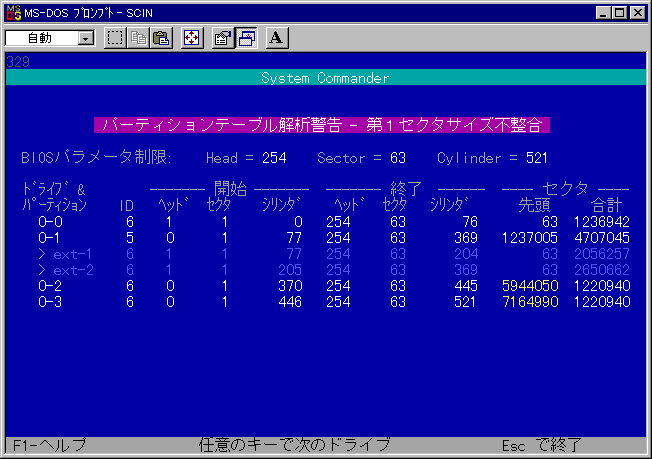
Task: Click total sectors value 4707045
Action: pyautogui.click(x=602, y=238)
